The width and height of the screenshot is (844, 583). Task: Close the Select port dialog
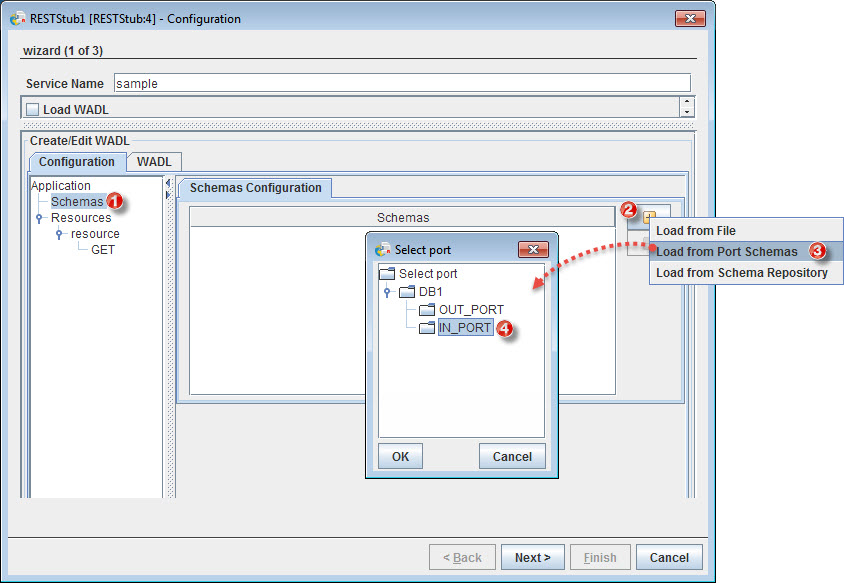533,250
